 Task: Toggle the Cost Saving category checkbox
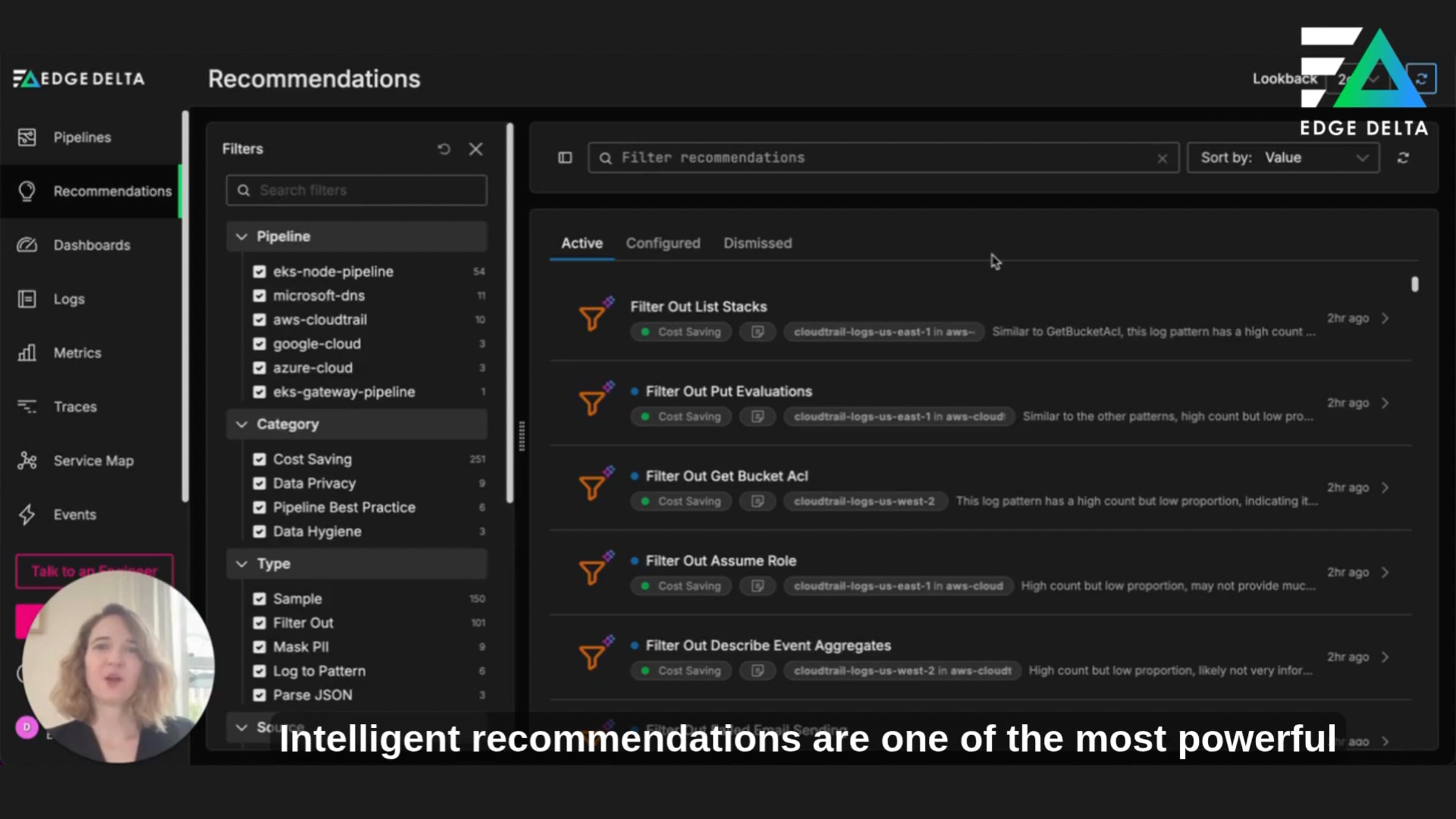(x=260, y=460)
